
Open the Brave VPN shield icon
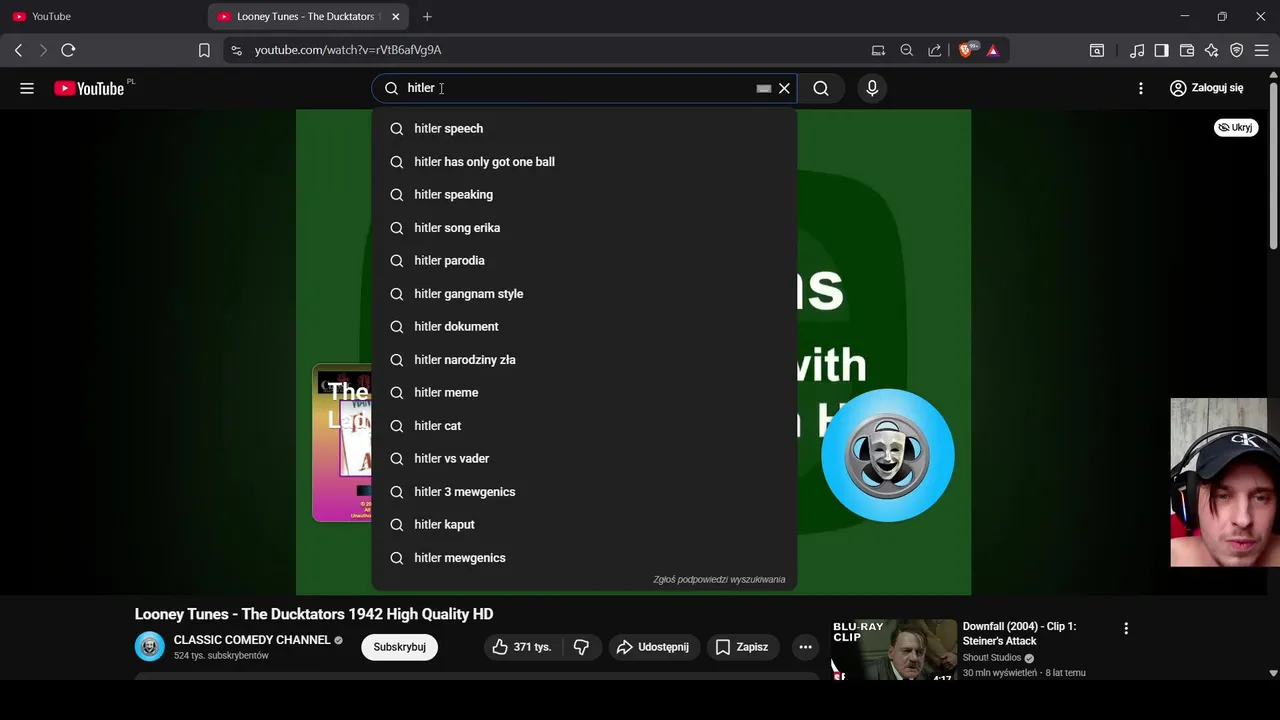tap(1237, 50)
